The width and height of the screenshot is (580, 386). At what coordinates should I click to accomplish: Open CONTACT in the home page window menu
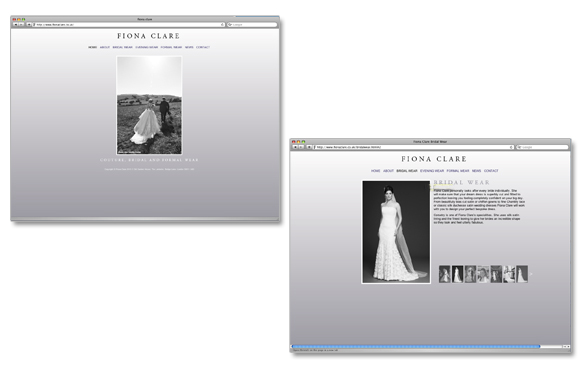(x=203, y=47)
